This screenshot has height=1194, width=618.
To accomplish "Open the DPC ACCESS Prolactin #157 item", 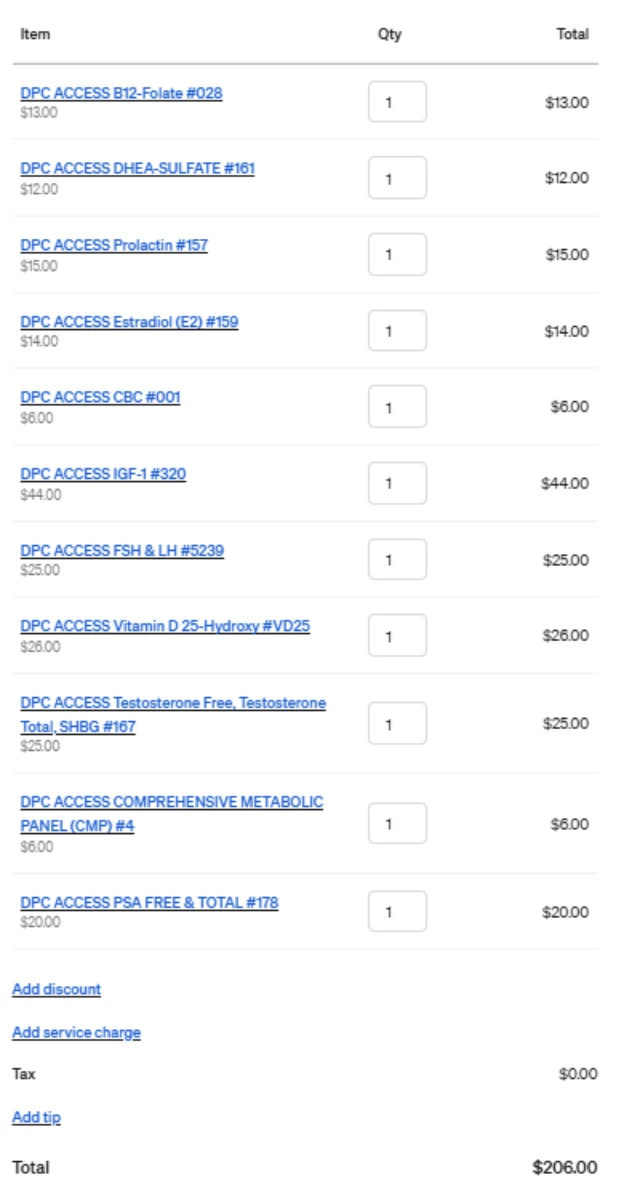I will coord(114,245).
